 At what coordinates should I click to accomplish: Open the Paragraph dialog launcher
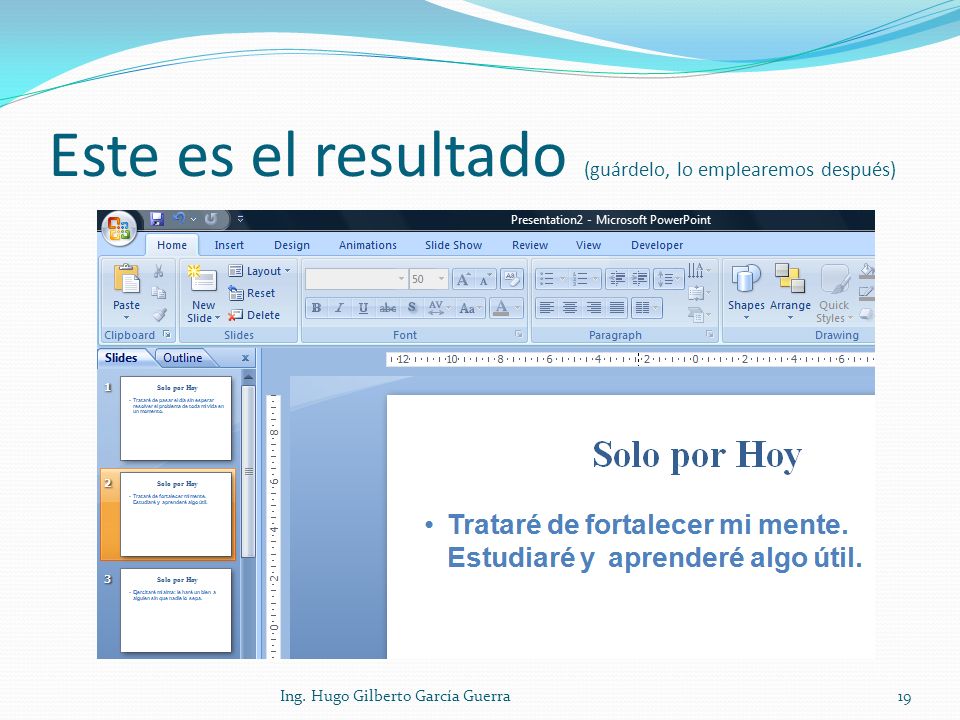pos(709,334)
